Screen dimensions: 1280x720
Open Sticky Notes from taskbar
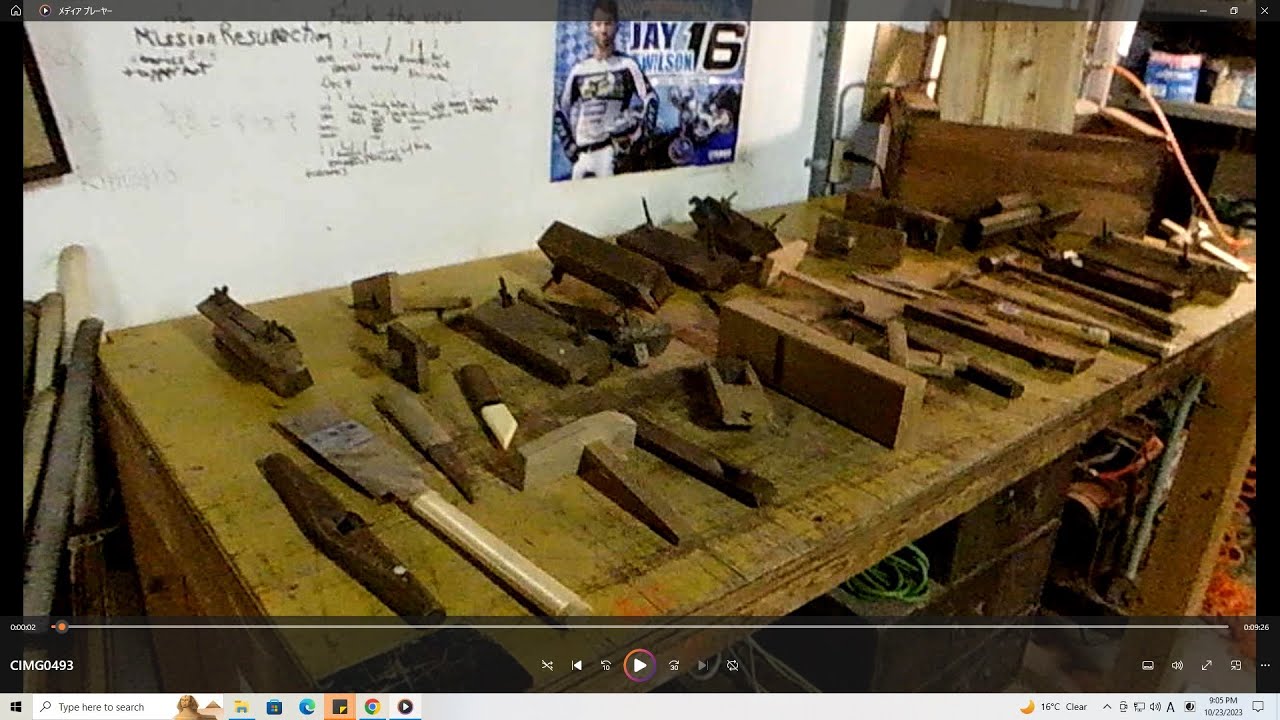tap(340, 707)
